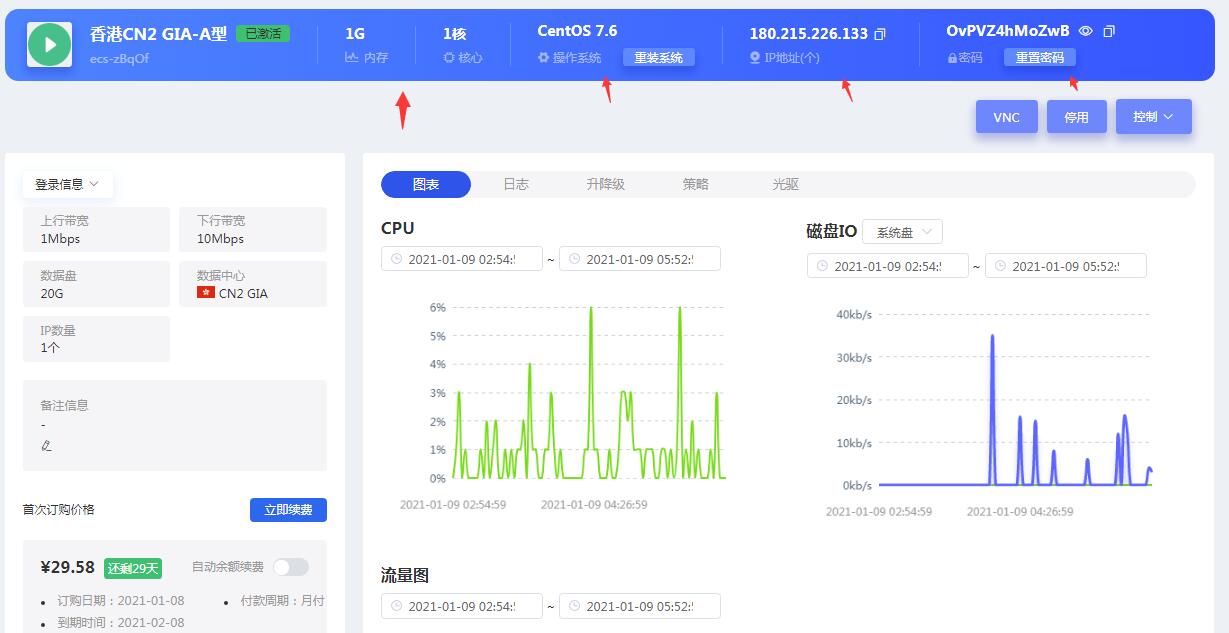This screenshot has width=1229, height=633.
Task: Click the 首次订购价格 label
Action: tap(59, 509)
